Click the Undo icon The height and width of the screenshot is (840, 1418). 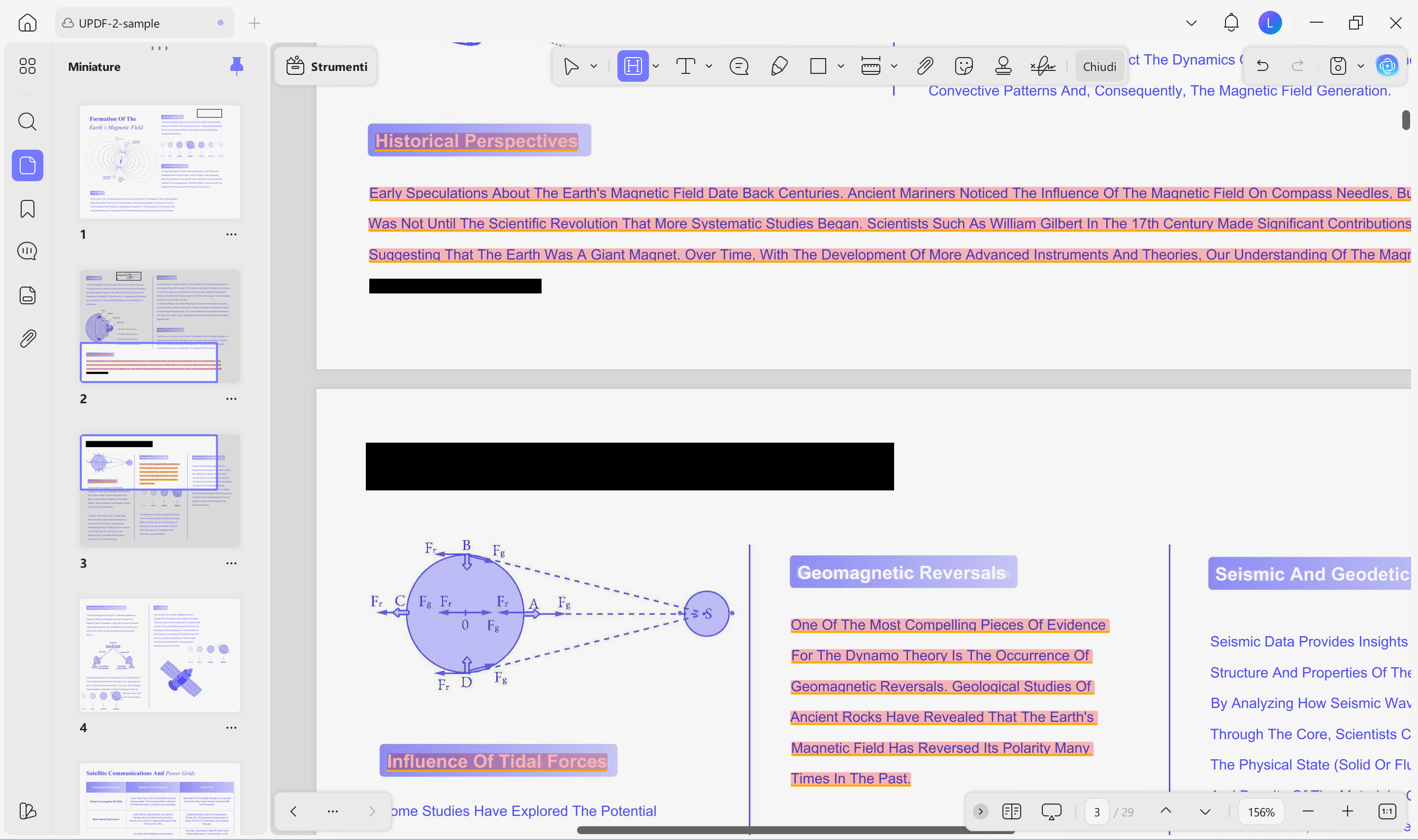pos(1262,65)
